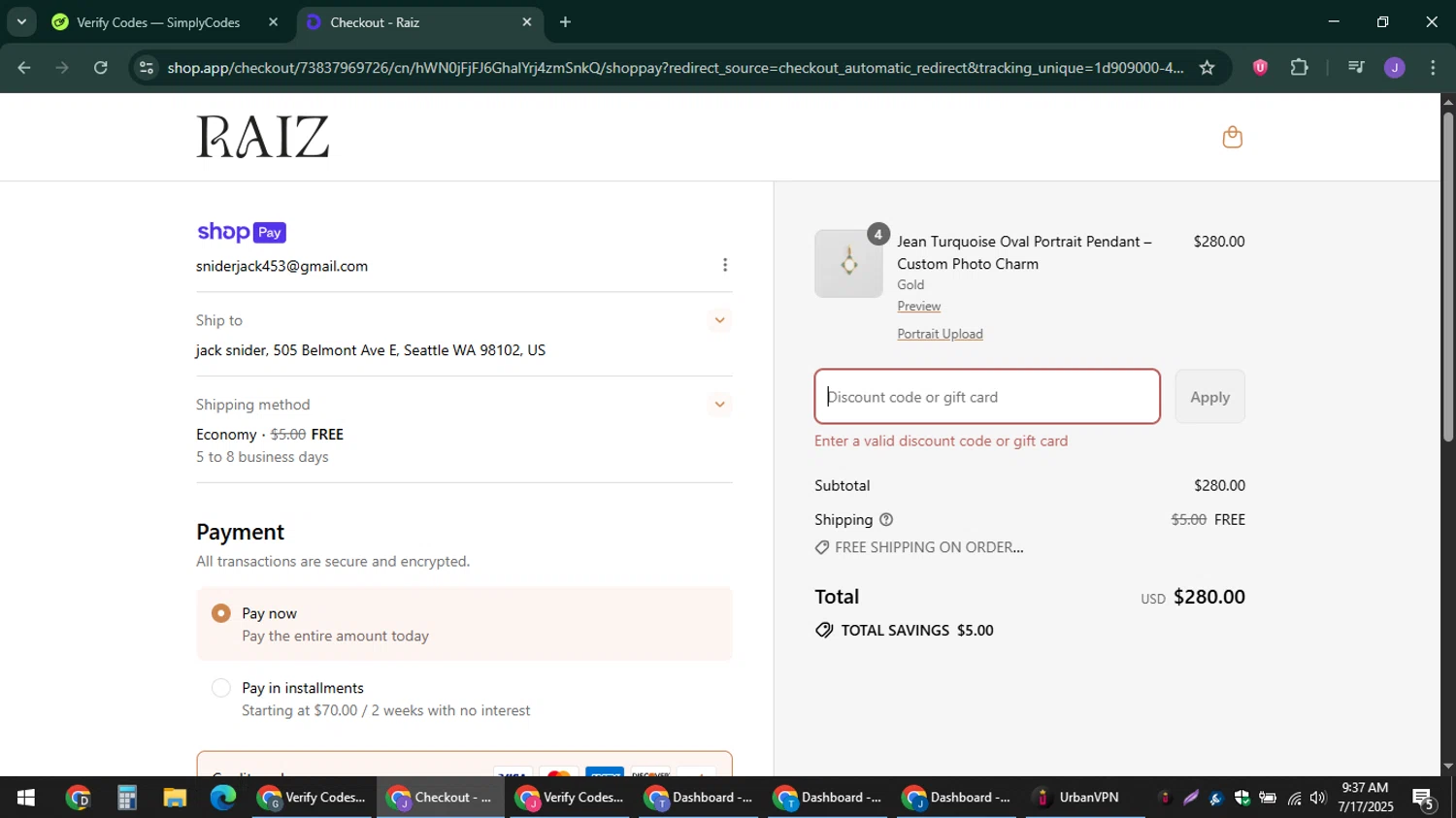Viewport: 1456px width, 818px height.
Task: Open the Extensions puzzle menu
Action: pos(1300,68)
